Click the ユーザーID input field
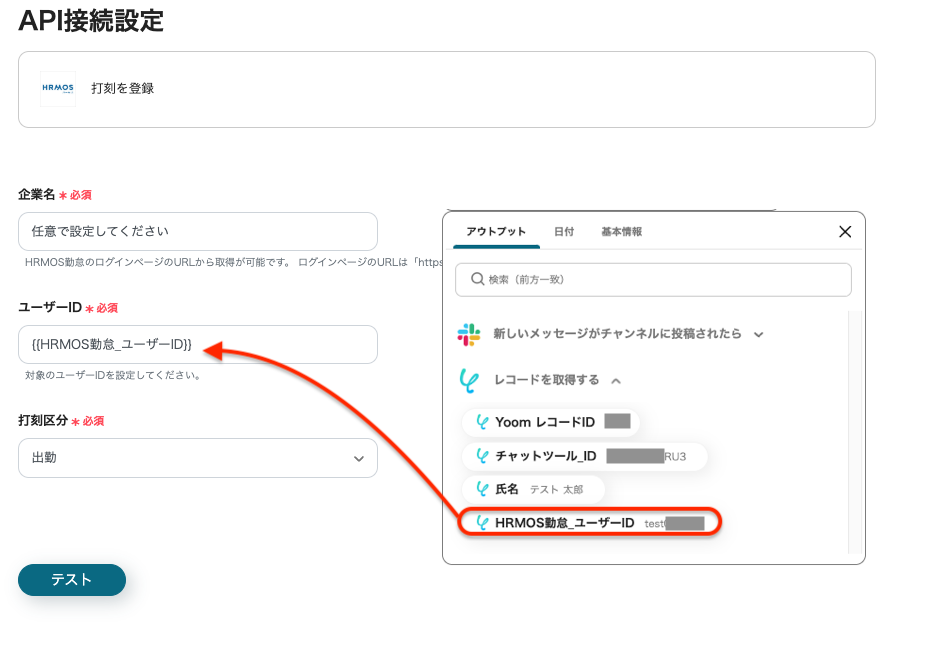Screen dimensions: 944x653 click(197, 344)
